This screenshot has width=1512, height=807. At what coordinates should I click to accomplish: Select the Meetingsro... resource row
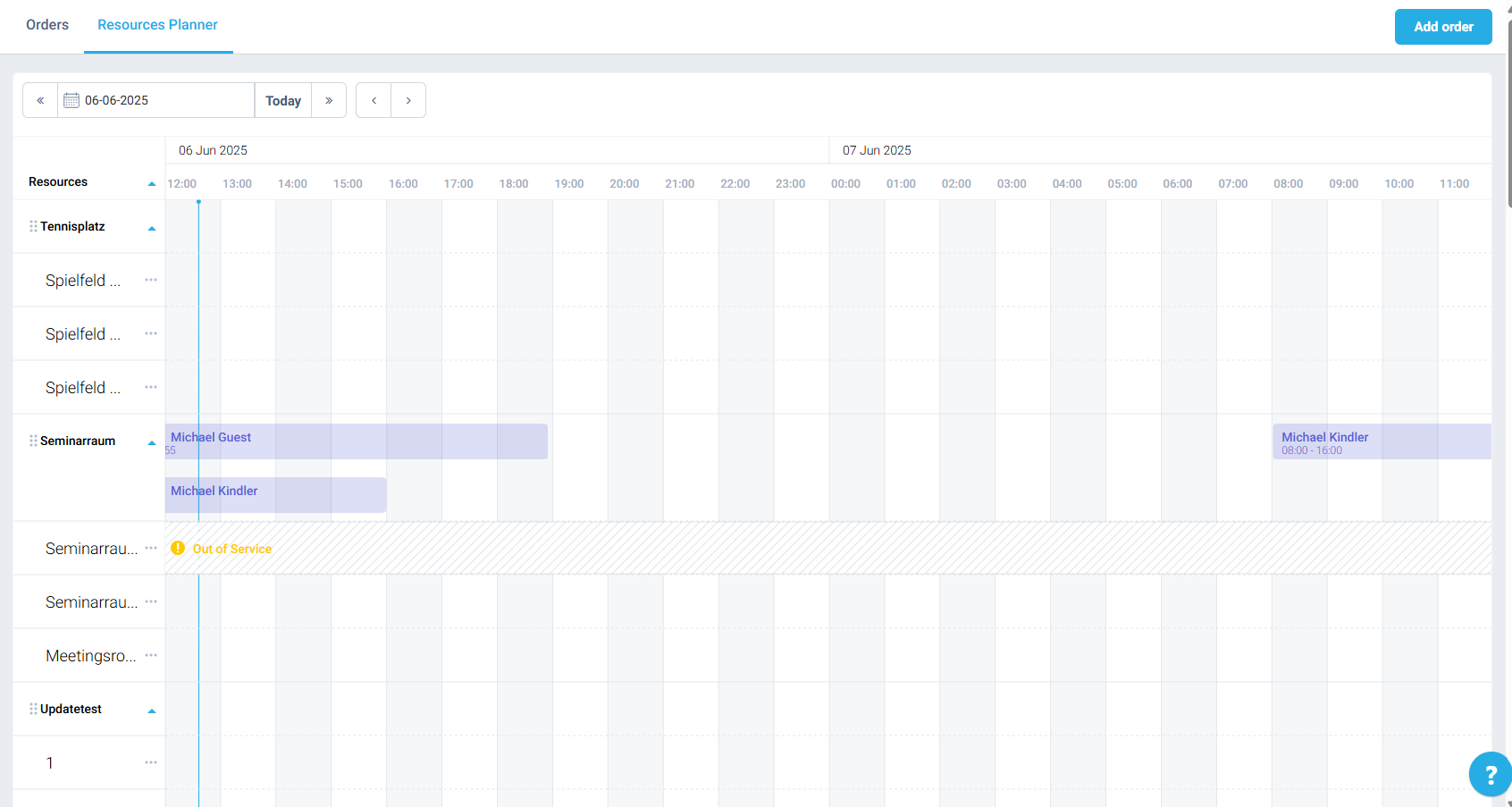pos(91,656)
